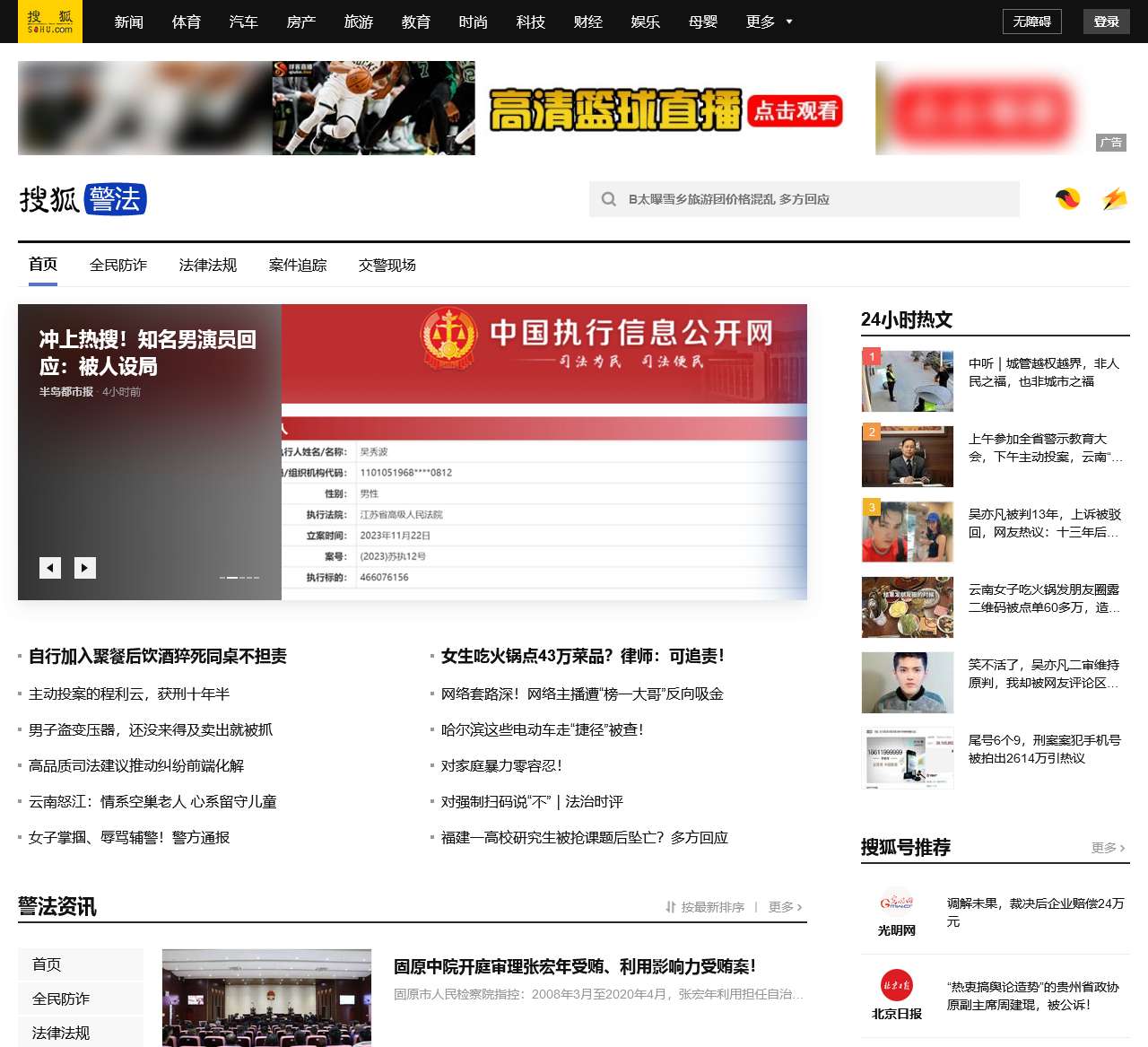Screen dimensions: 1148x1047
Task: Open 房产 in the top navigation
Action: (301, 22)
